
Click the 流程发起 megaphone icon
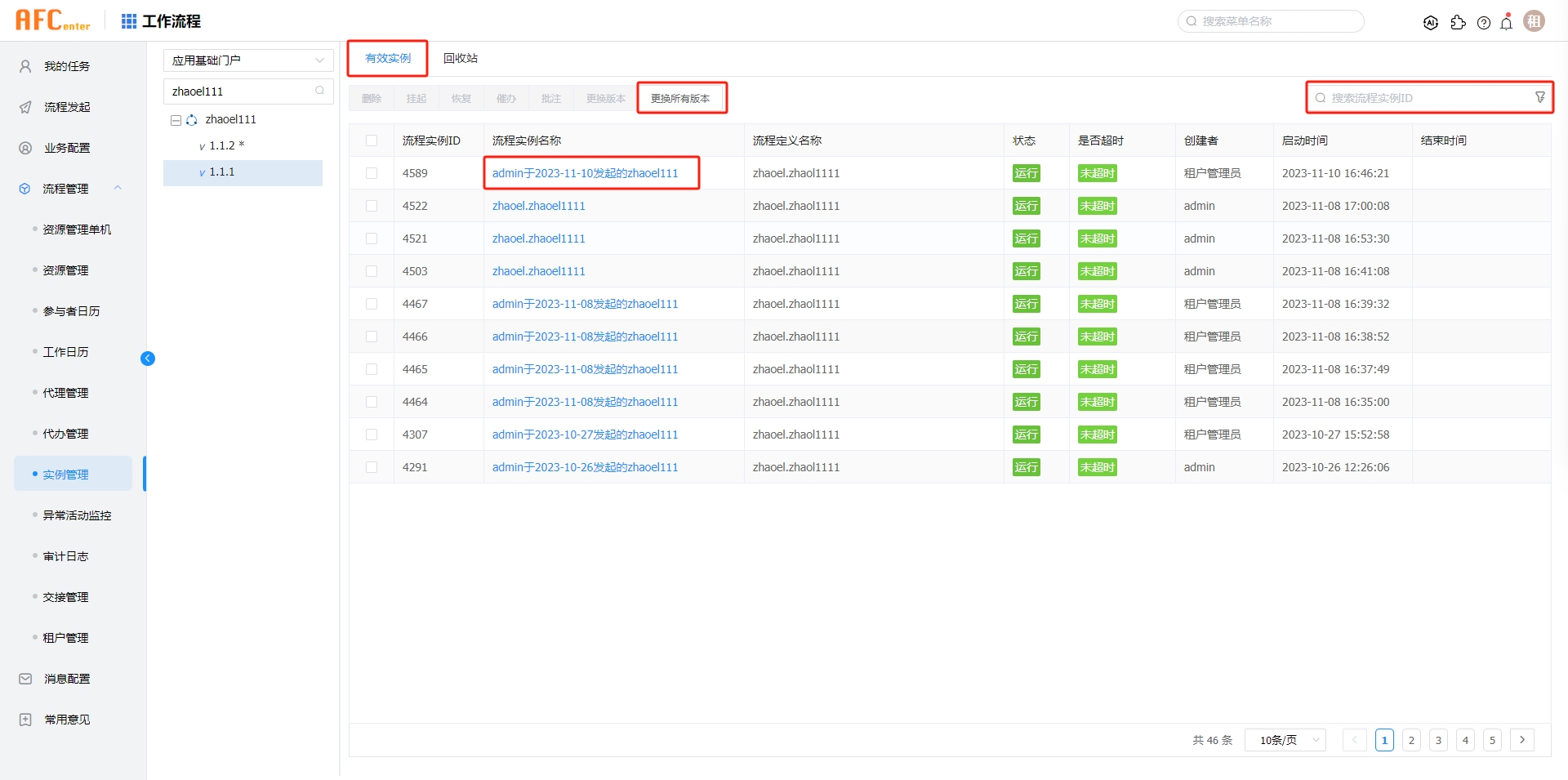coord(24,106)
